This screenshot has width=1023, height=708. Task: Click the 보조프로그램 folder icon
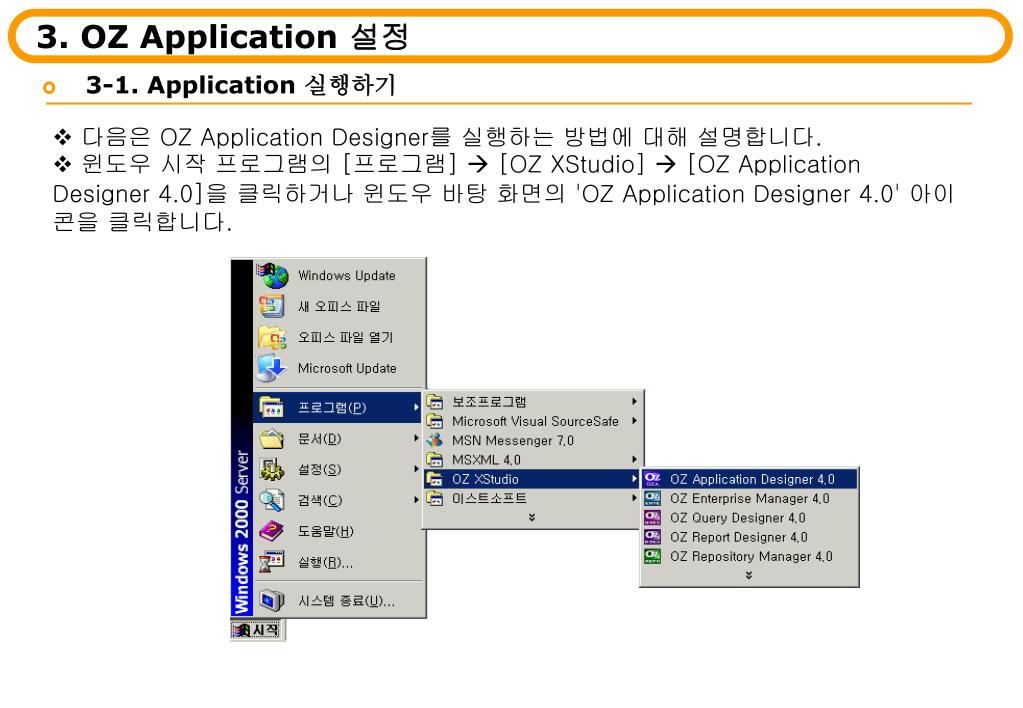435,402
